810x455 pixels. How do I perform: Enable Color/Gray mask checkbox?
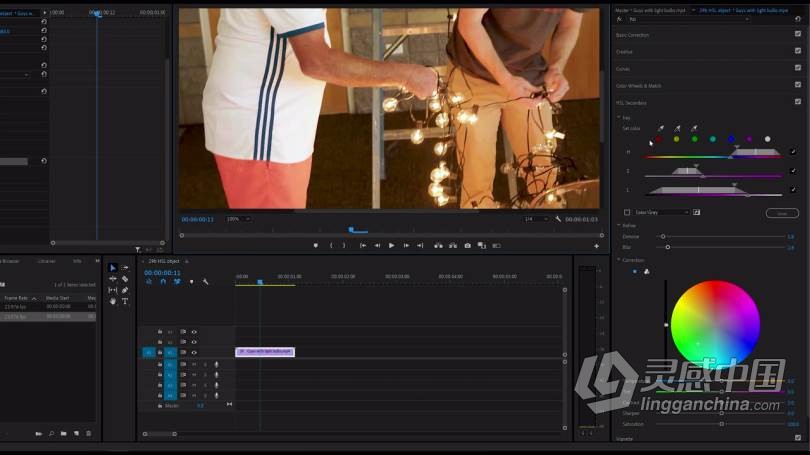627,212
